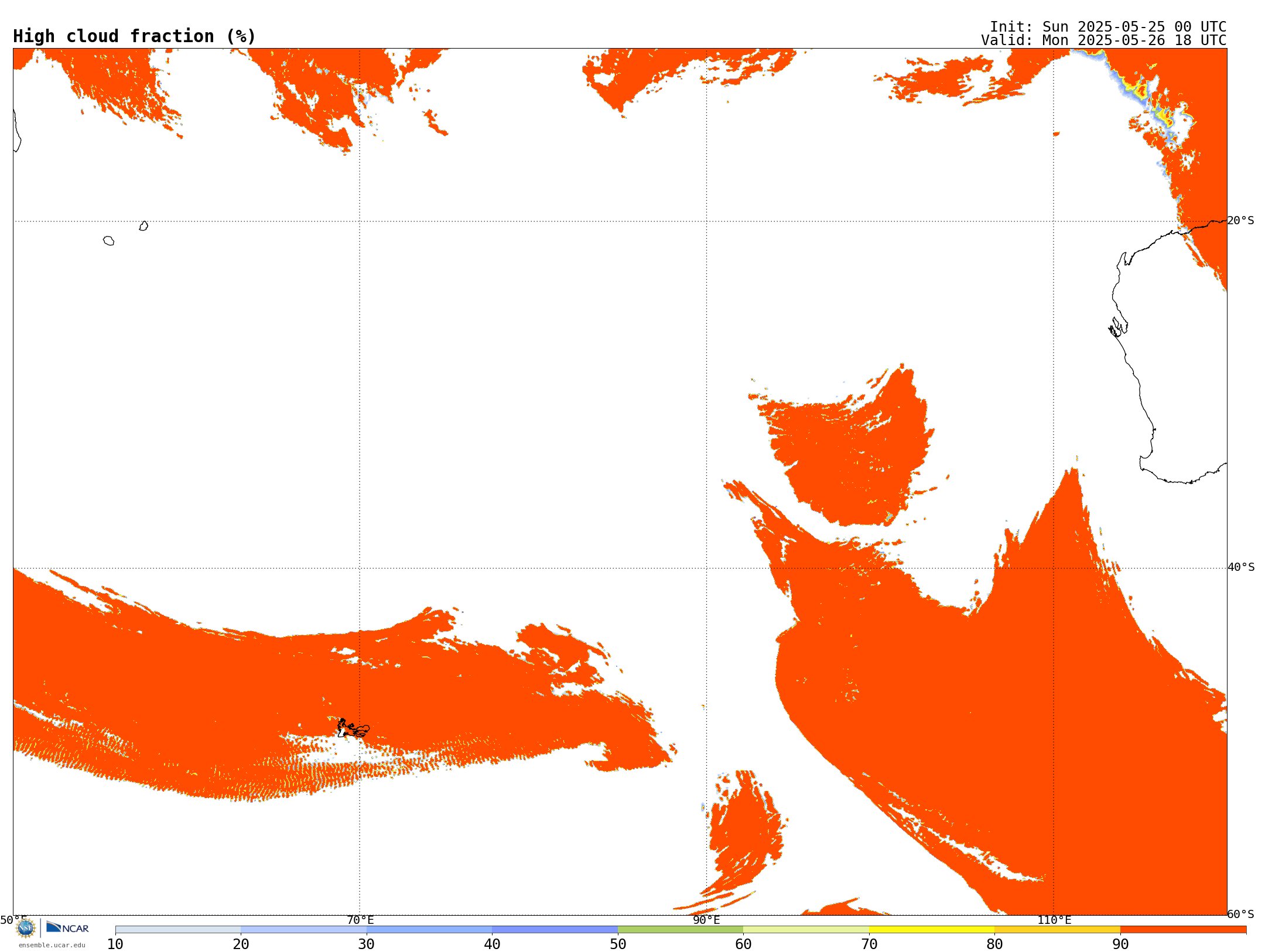The width and height of the screenshot is (1265, 952).
Task: Click the 50°E longitude label
Action: 13,920
